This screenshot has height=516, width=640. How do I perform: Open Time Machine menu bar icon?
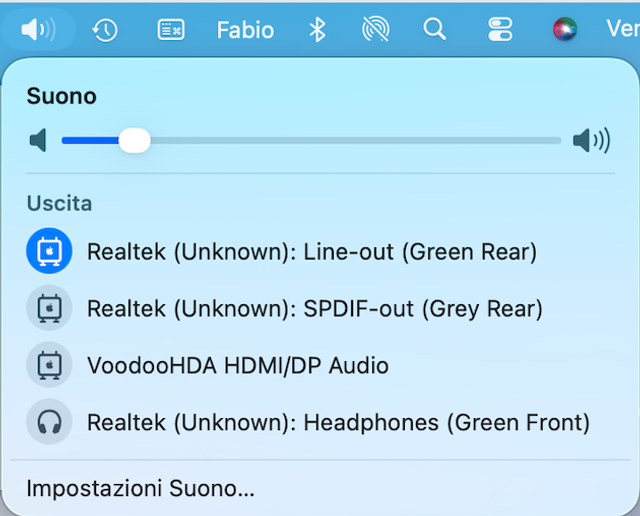(105, 30)
